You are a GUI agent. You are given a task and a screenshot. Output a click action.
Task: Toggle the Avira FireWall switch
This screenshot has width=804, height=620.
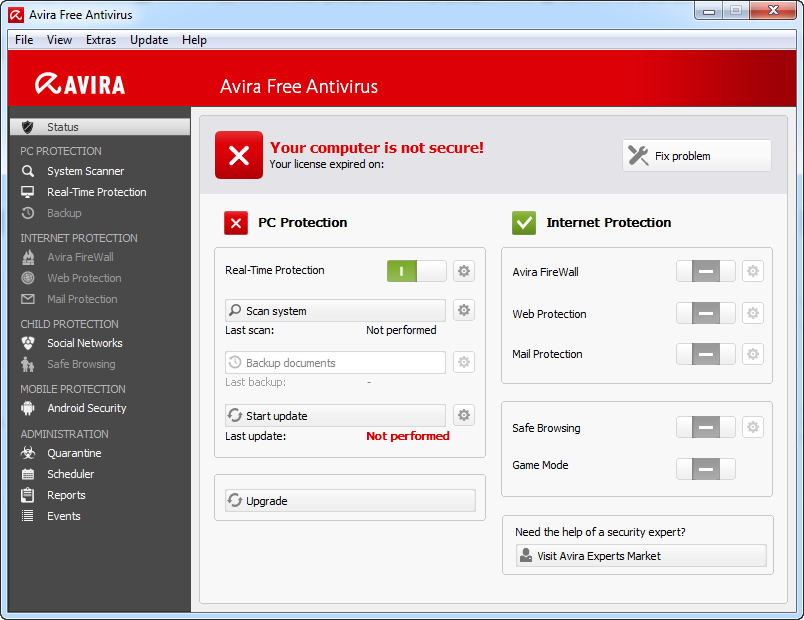click(x=706, y=271)
